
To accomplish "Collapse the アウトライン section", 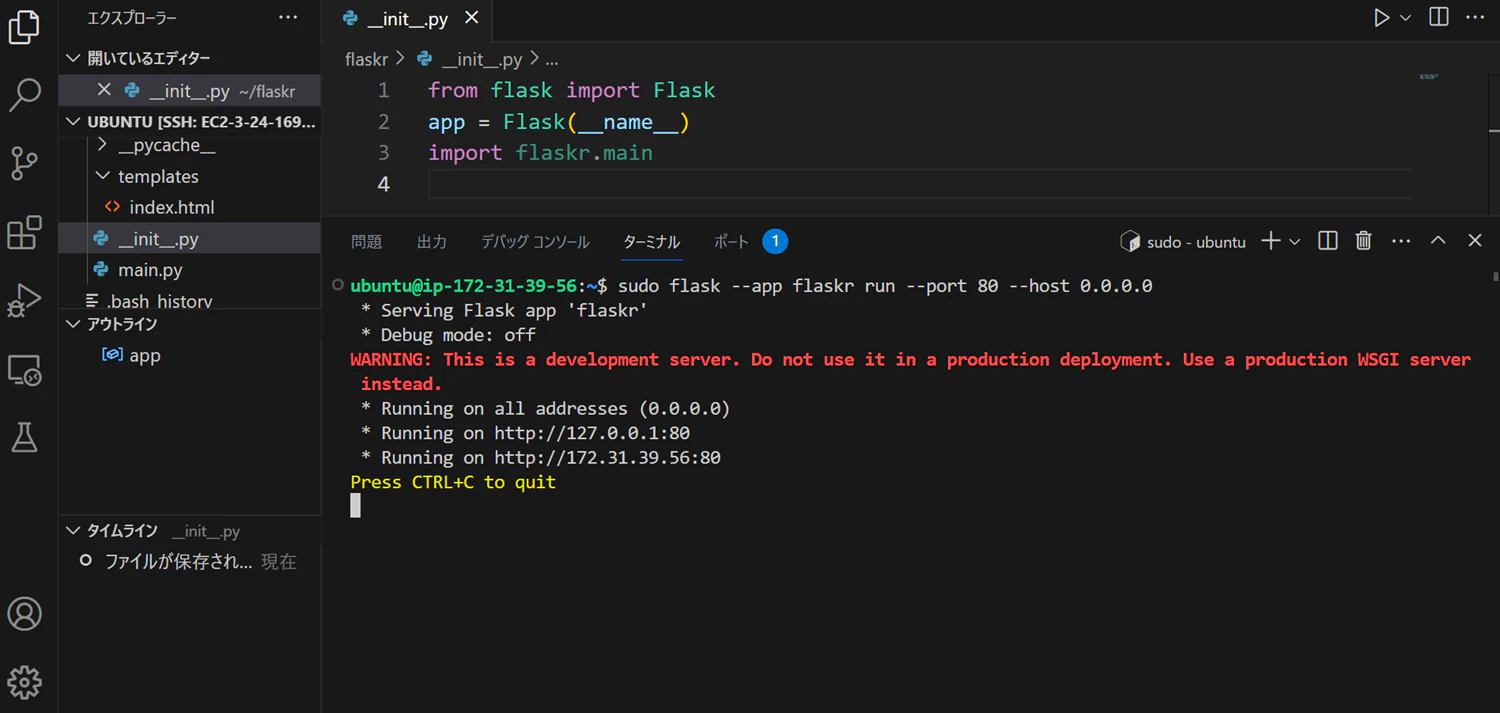I will [x=190, y=324].
